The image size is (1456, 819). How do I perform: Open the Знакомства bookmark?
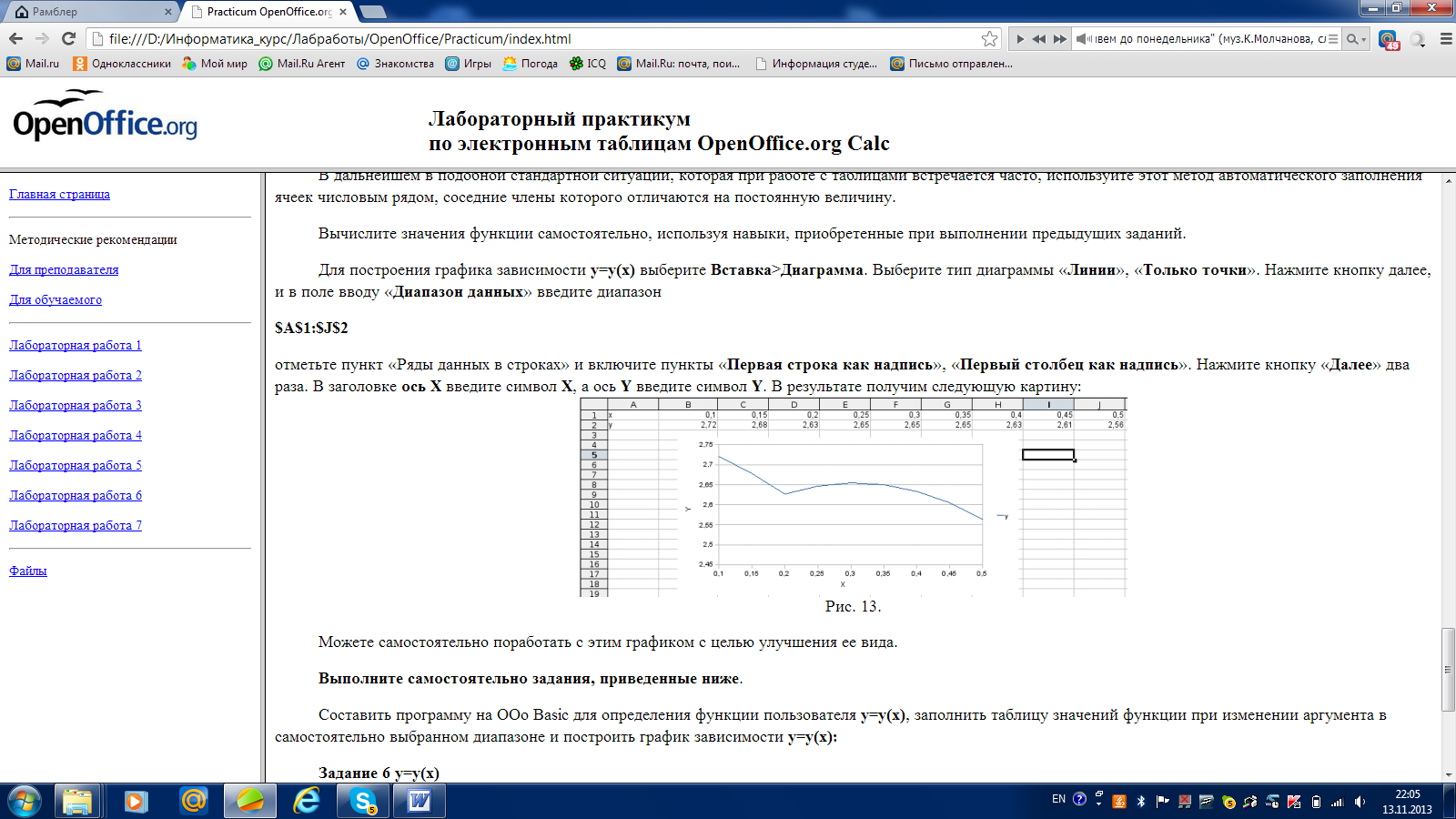[x=396, y=64]
